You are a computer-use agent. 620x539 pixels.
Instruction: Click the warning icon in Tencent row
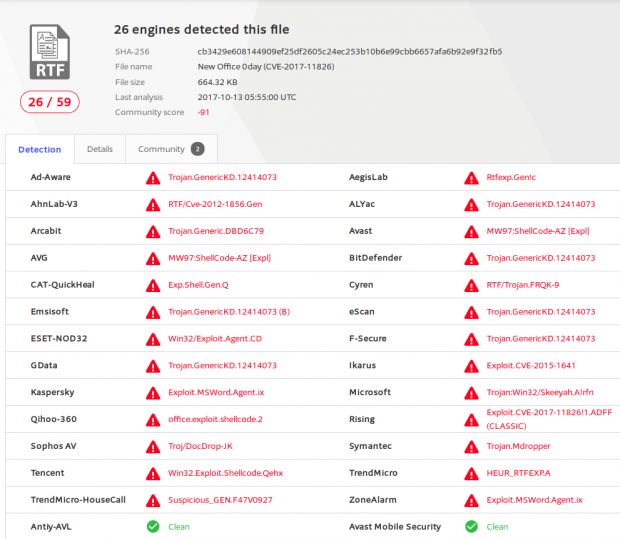[153, 474]
